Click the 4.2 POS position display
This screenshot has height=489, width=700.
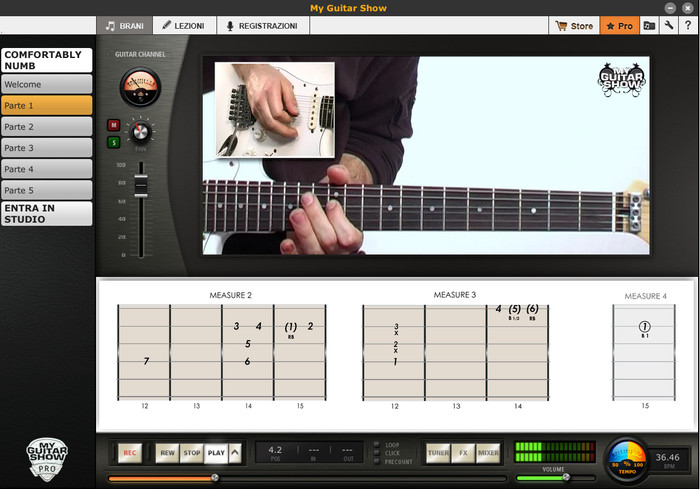pos(275,452)
